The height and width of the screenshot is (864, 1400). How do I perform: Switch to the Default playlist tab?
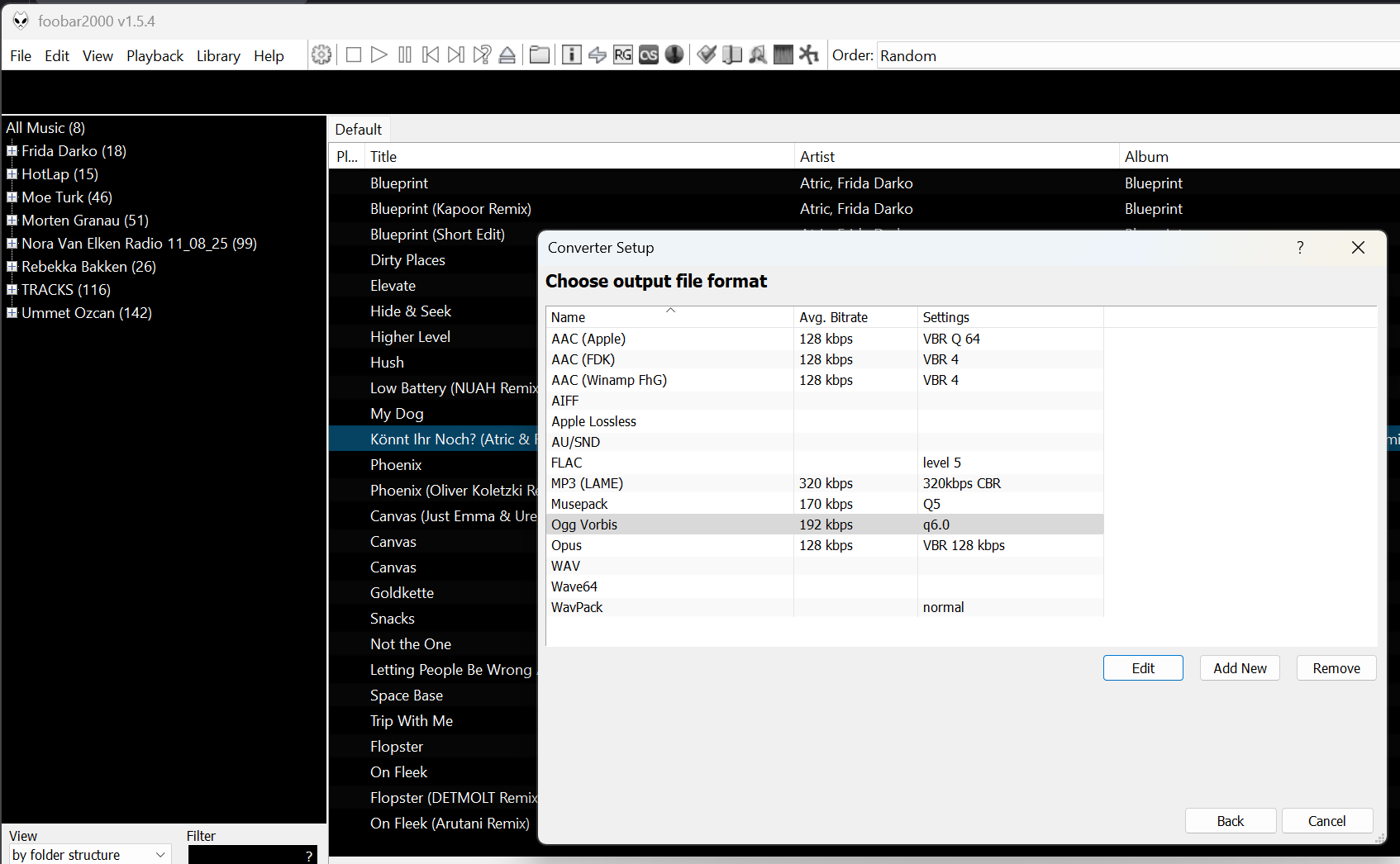(x=358, y=129)
